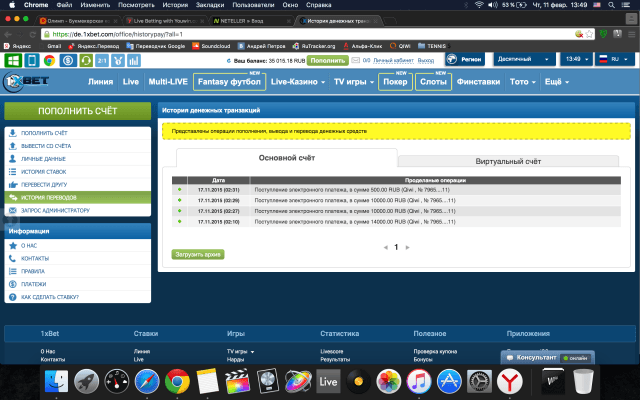Go to next page arrow in pagination

point(407,247)
